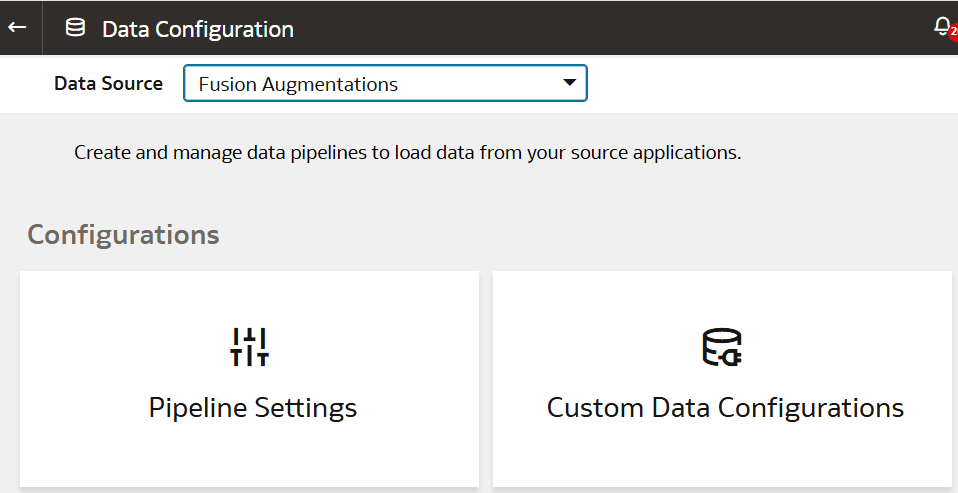Viewport: 958px width, 493px height.
Task: Click the Data Configuration page title
Action: pos(198,29)
